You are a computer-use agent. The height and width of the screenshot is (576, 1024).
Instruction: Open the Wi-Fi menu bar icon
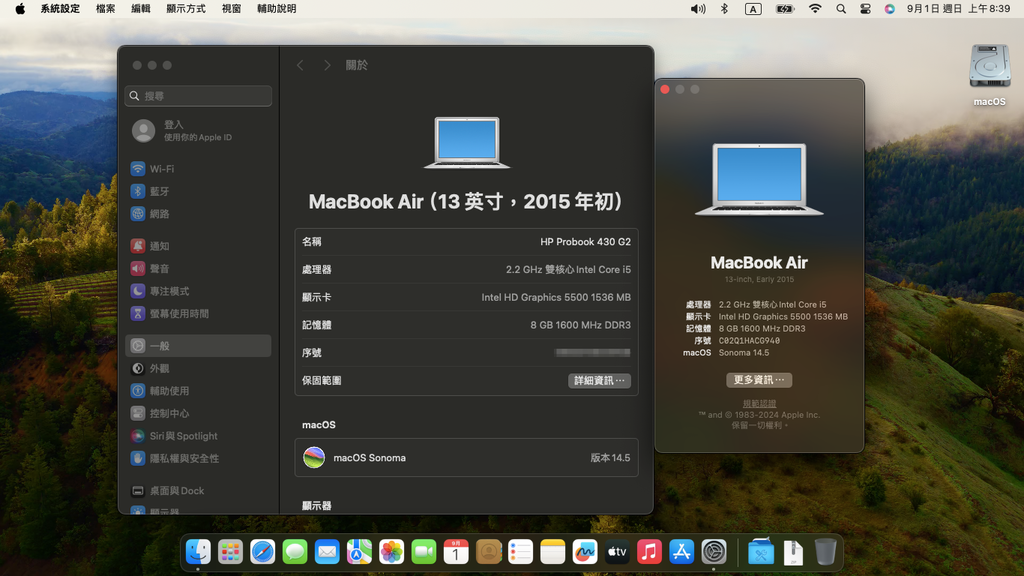click(x=815, y=8)
